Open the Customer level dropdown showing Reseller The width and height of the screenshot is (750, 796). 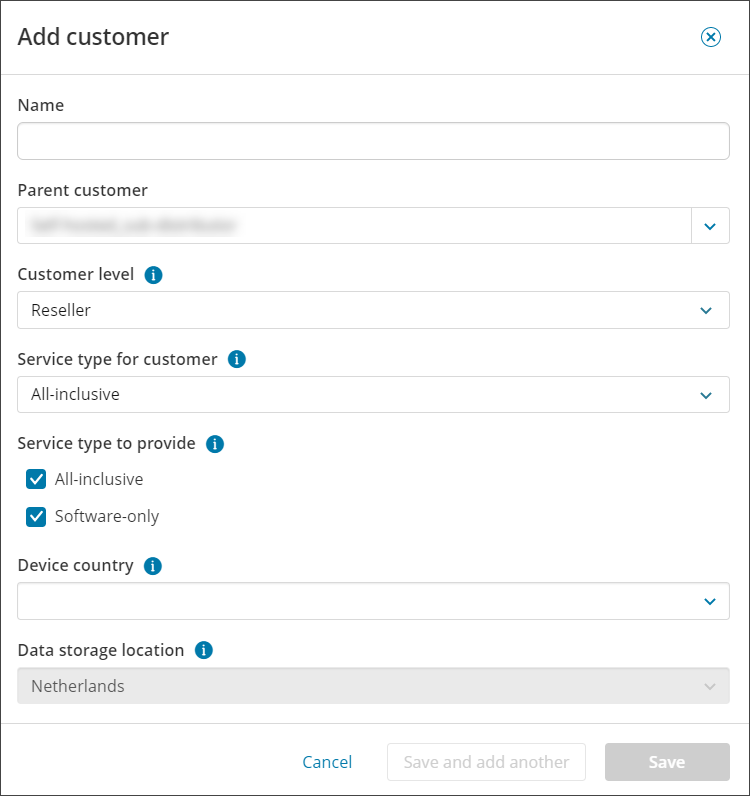pos(373,310)
